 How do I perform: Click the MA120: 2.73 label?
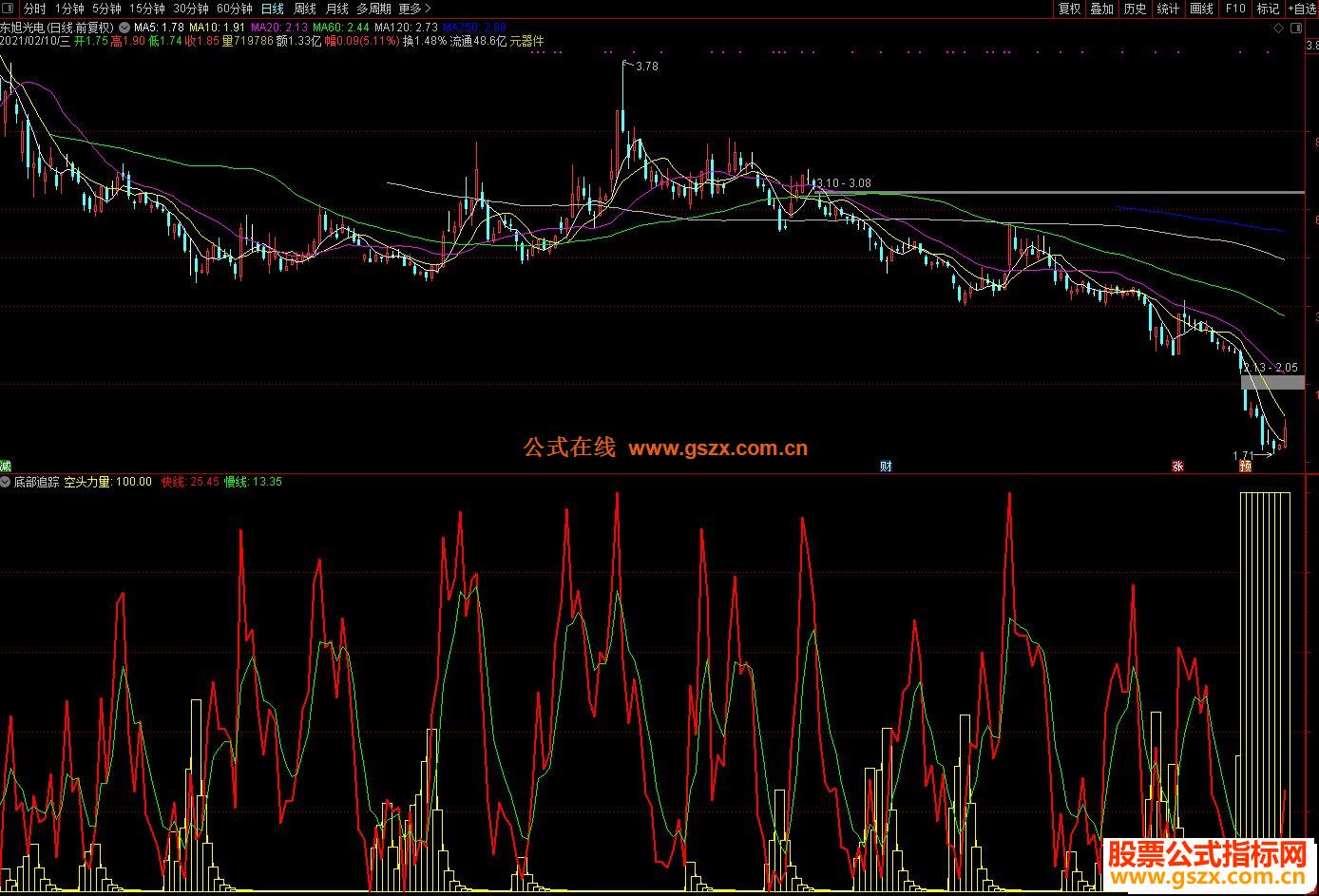406,28
